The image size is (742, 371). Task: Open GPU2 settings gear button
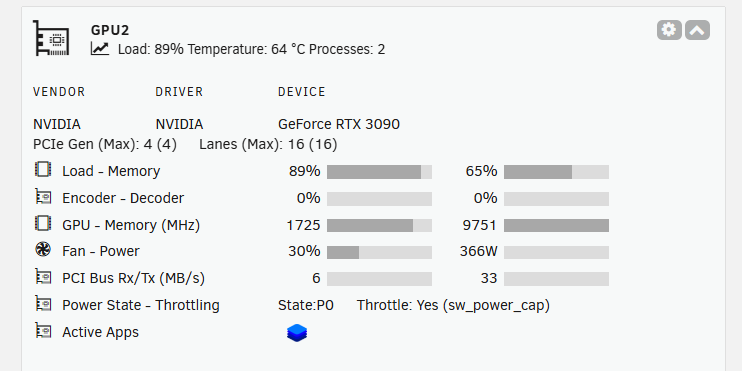click(x=669, y=30)
